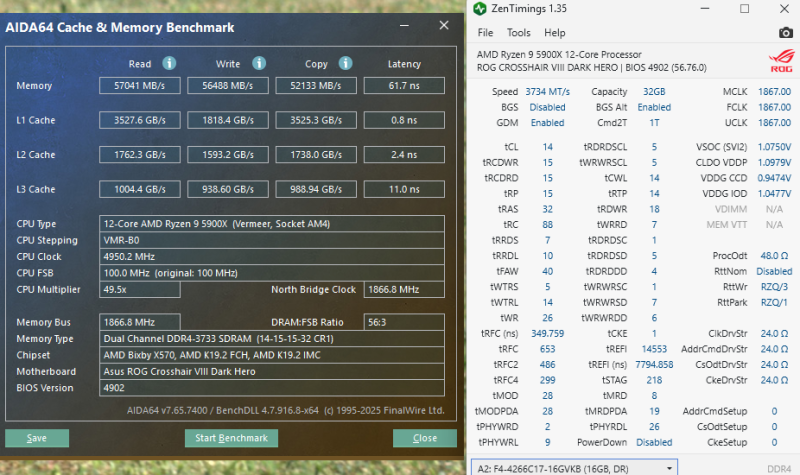The width and height of the screenshot is (800, 475).
Task: Click the tRC value 88
Action: pos(547,224)
